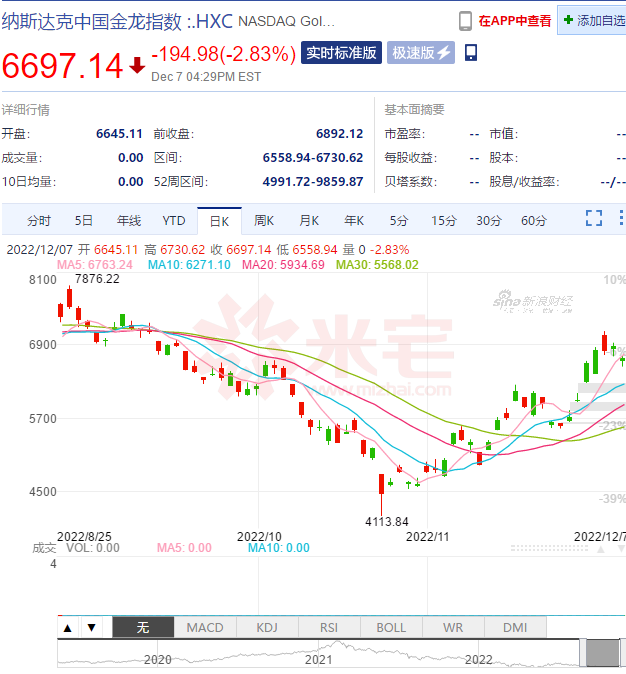Enable the DMI indicator
Viewport: 626px width, 674px height.
coord(515,628)
